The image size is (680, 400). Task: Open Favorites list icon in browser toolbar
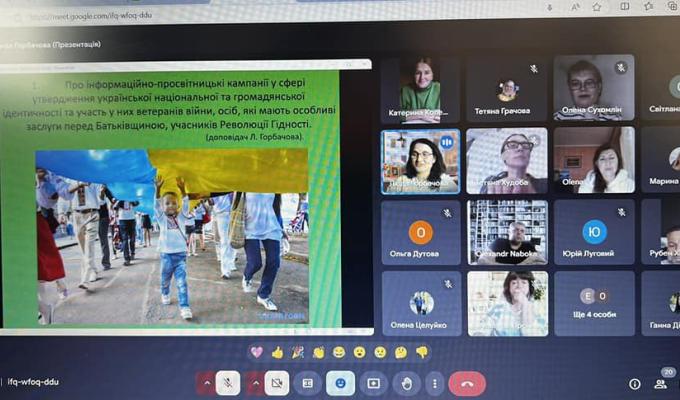point(648,6)
